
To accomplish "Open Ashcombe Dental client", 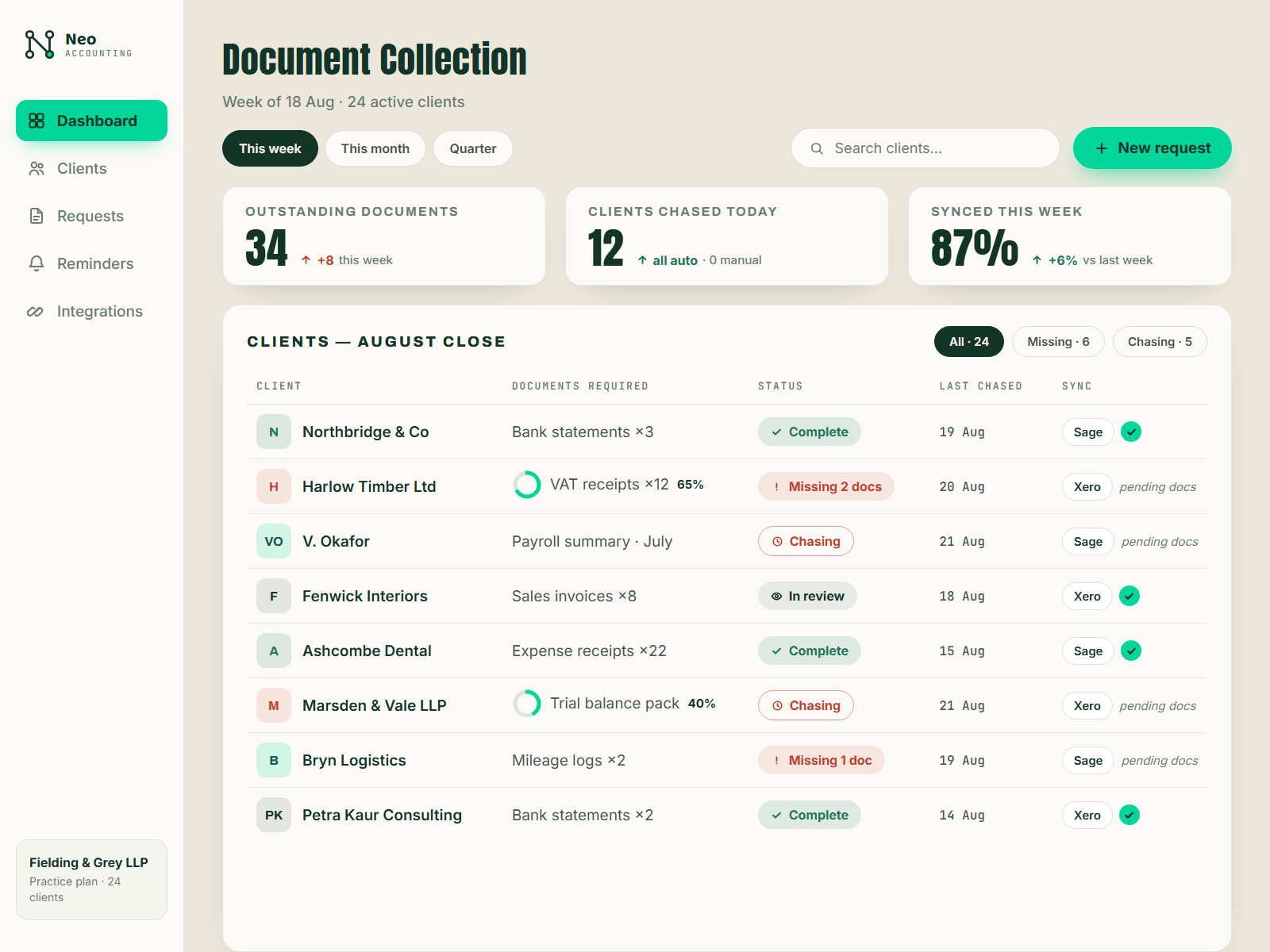I will 367,651.
